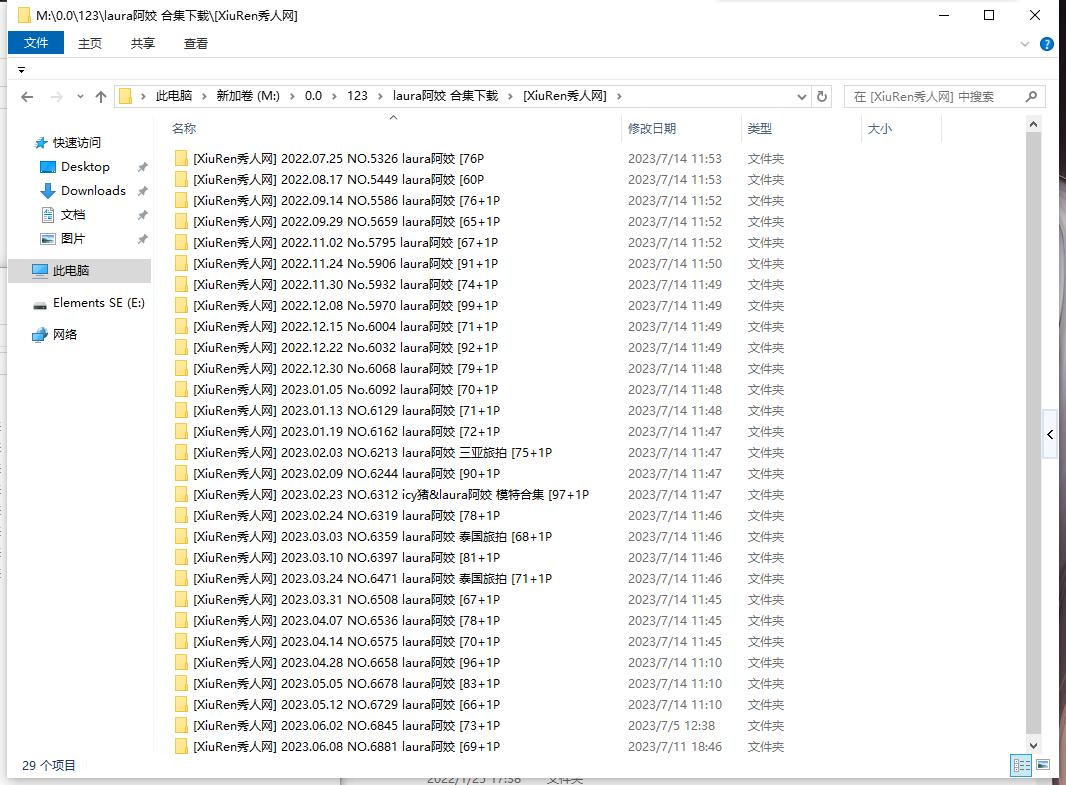Navigate to 新加卷 (M:) breadcrumb

coord(248,97)
